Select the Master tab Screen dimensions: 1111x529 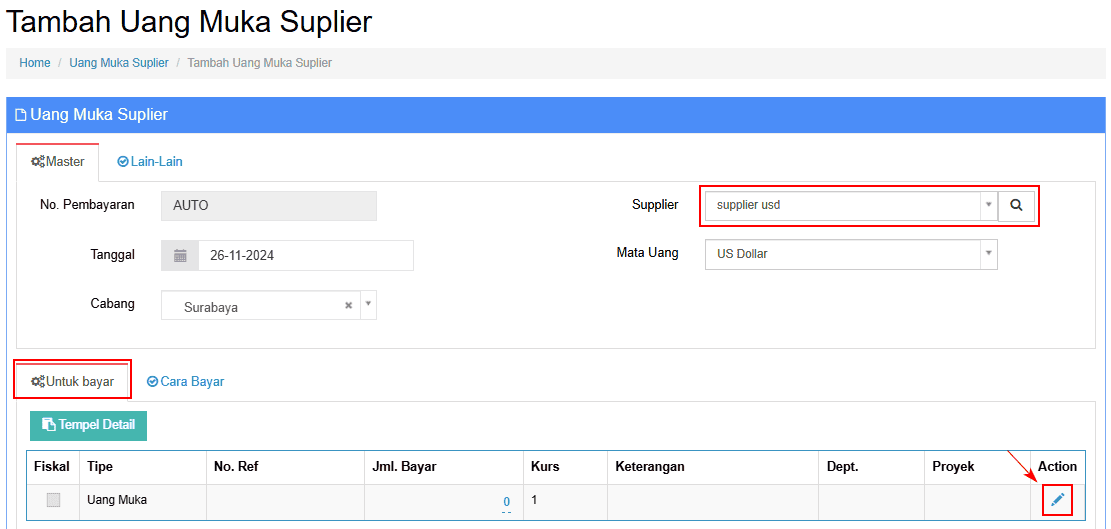(x=58, y=161)
